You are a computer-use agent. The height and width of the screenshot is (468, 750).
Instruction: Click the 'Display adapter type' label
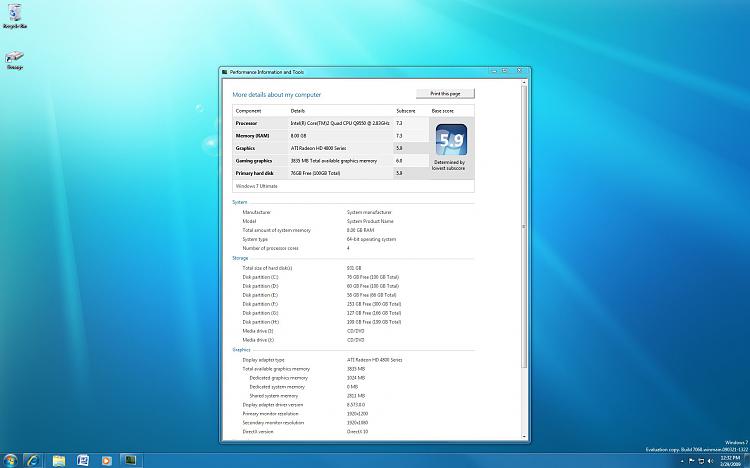263,360
